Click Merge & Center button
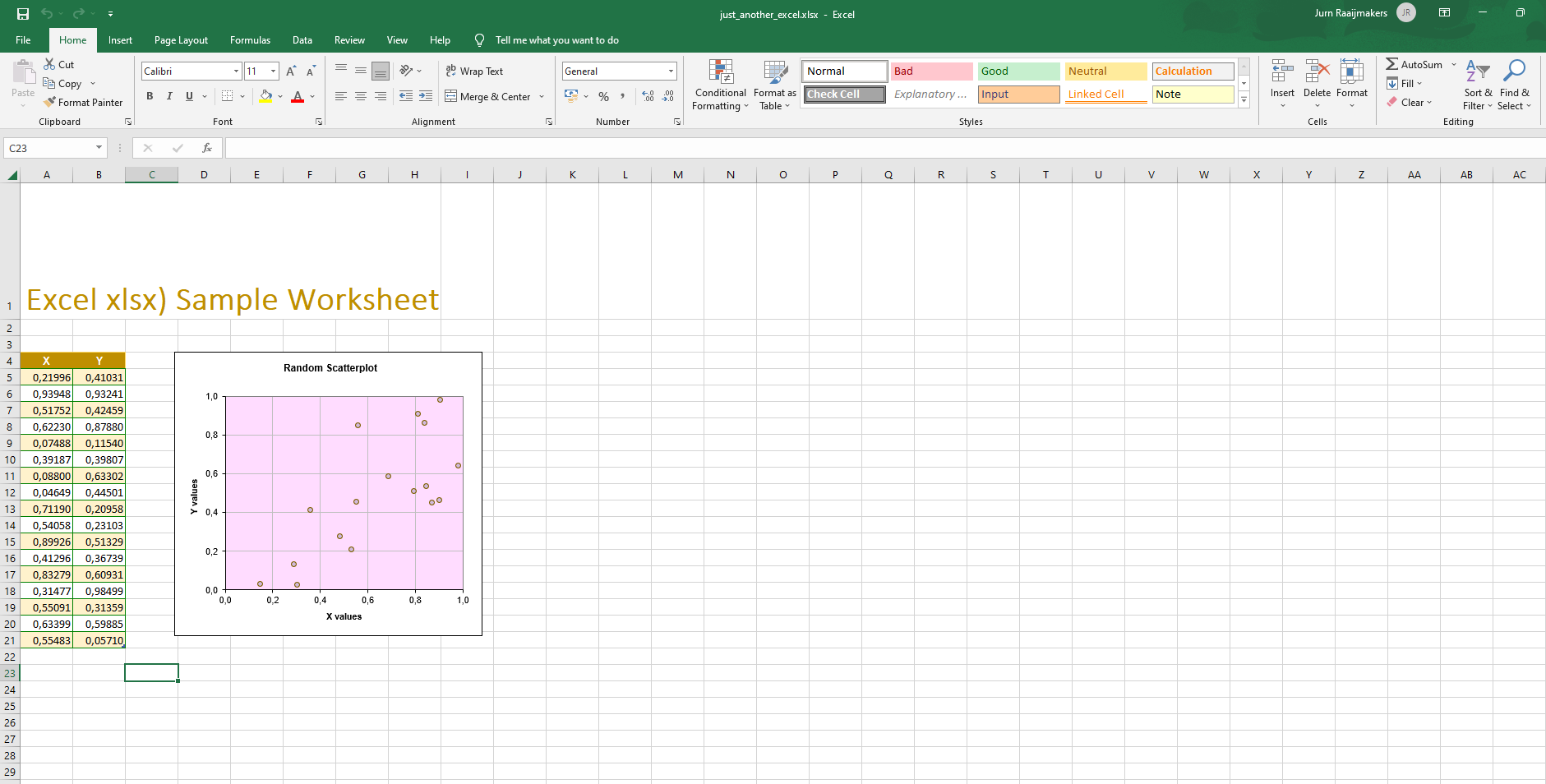 click(488, 97)
